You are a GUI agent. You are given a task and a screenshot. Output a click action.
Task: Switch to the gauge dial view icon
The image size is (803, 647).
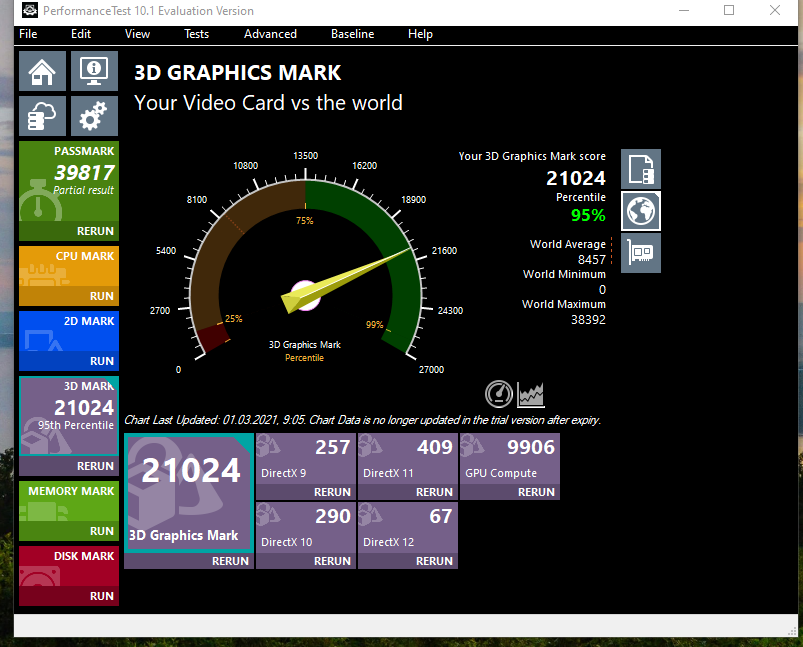(x=498, y=394)
